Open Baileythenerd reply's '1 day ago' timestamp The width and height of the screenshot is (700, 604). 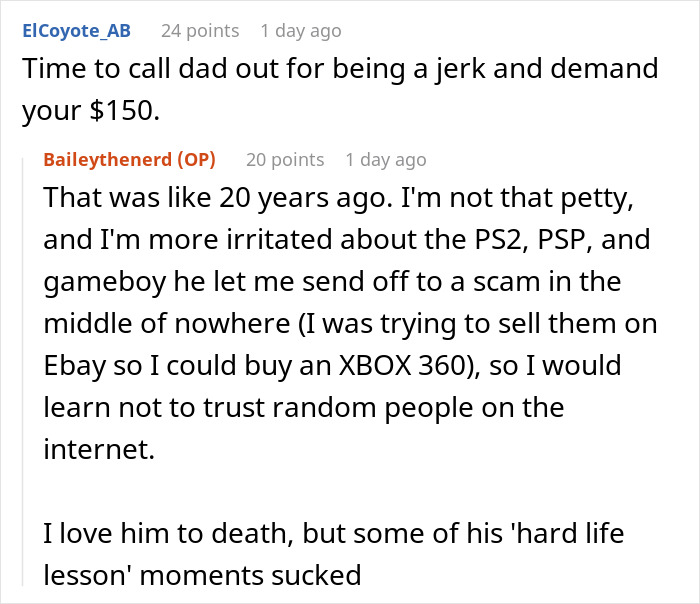[385, 159]
